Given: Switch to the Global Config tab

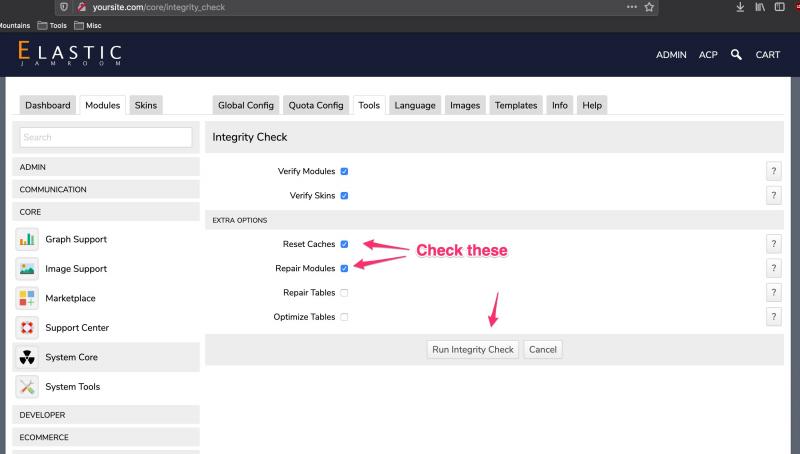Looking at the screenshot, I should tap(245, 106).
